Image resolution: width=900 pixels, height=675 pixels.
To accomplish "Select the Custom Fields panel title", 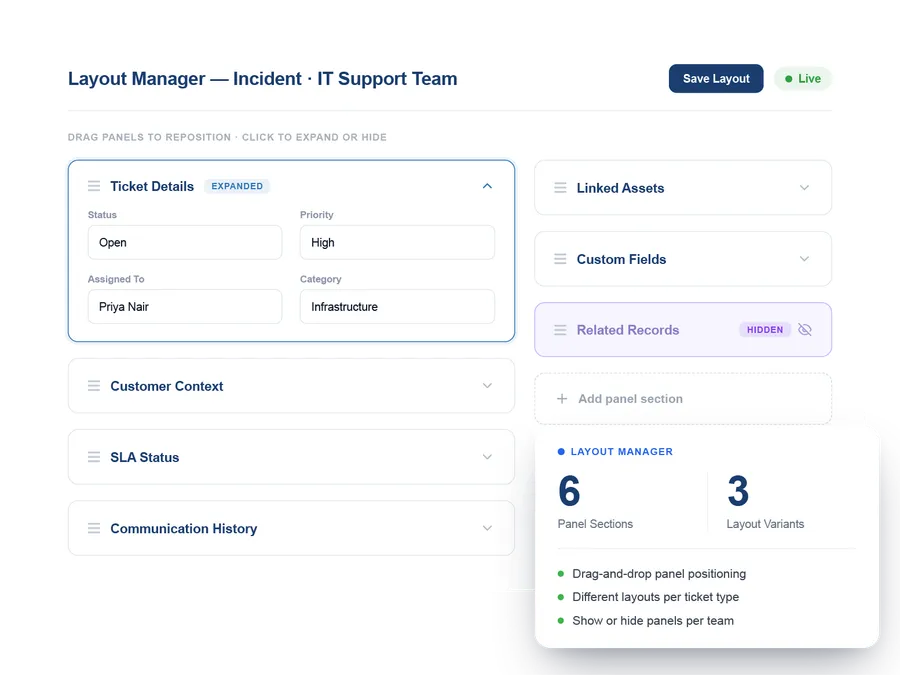I will pos(622,259).
